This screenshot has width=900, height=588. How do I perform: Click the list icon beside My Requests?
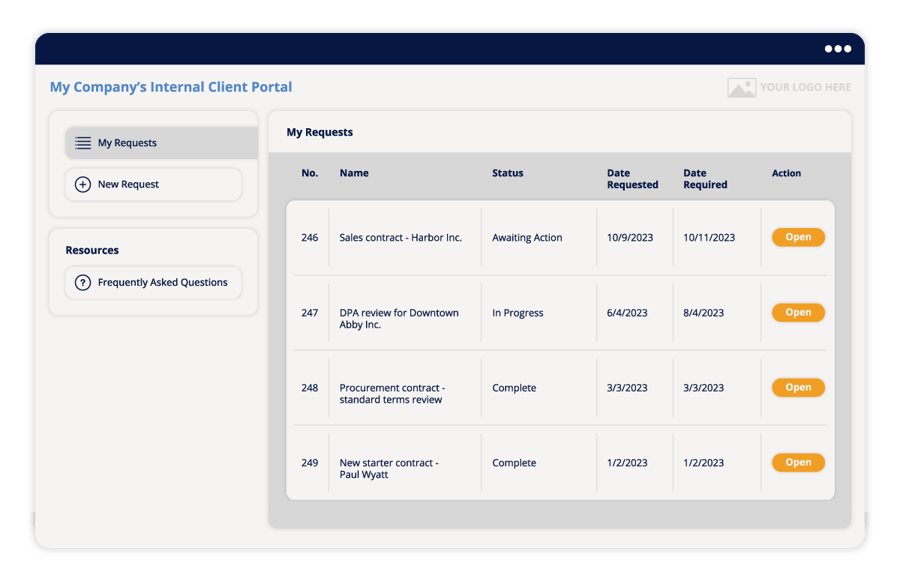tap(83, 143)
